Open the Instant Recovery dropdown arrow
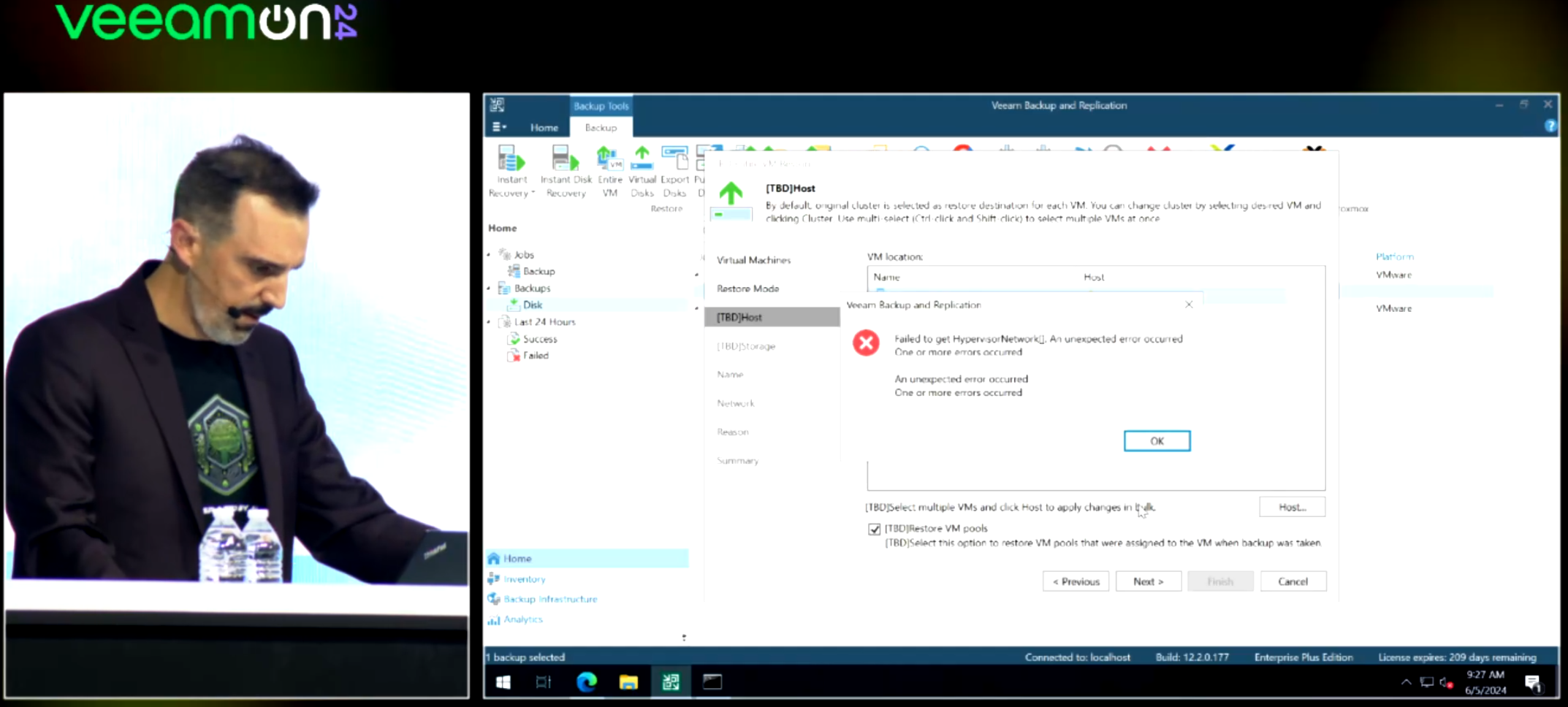The width and height of the screenshot is (1568, 707). (533, 193)
